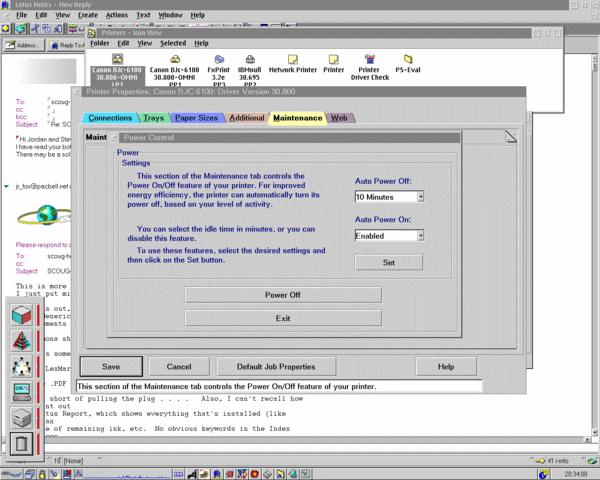This screenshot has width=600, height=480.
Task: Open the Auto Power Off dropdown arrow
Action: click(x=421, y=197)
